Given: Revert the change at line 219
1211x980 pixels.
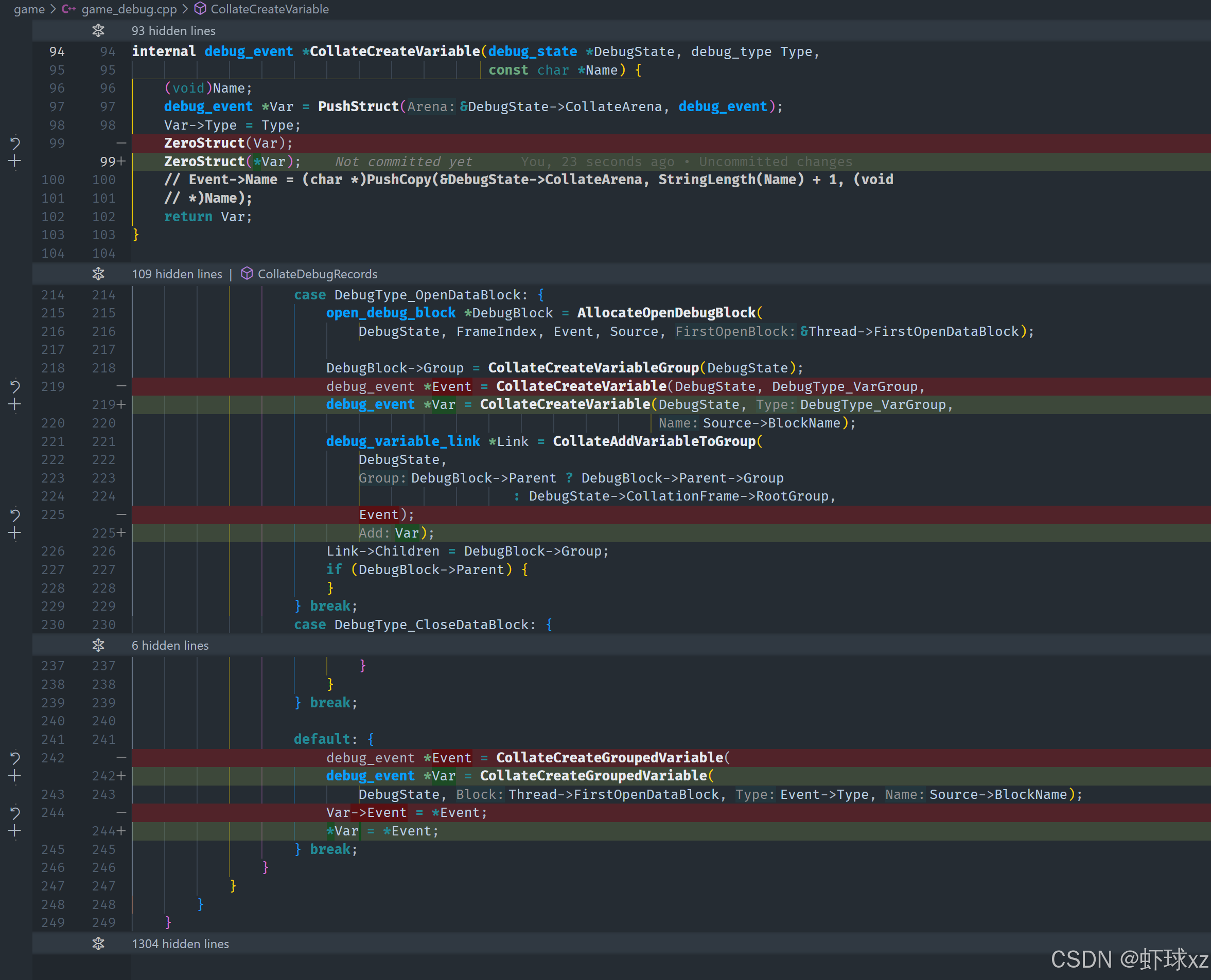Looking at the screenshot, I should (x=15, y=386).
